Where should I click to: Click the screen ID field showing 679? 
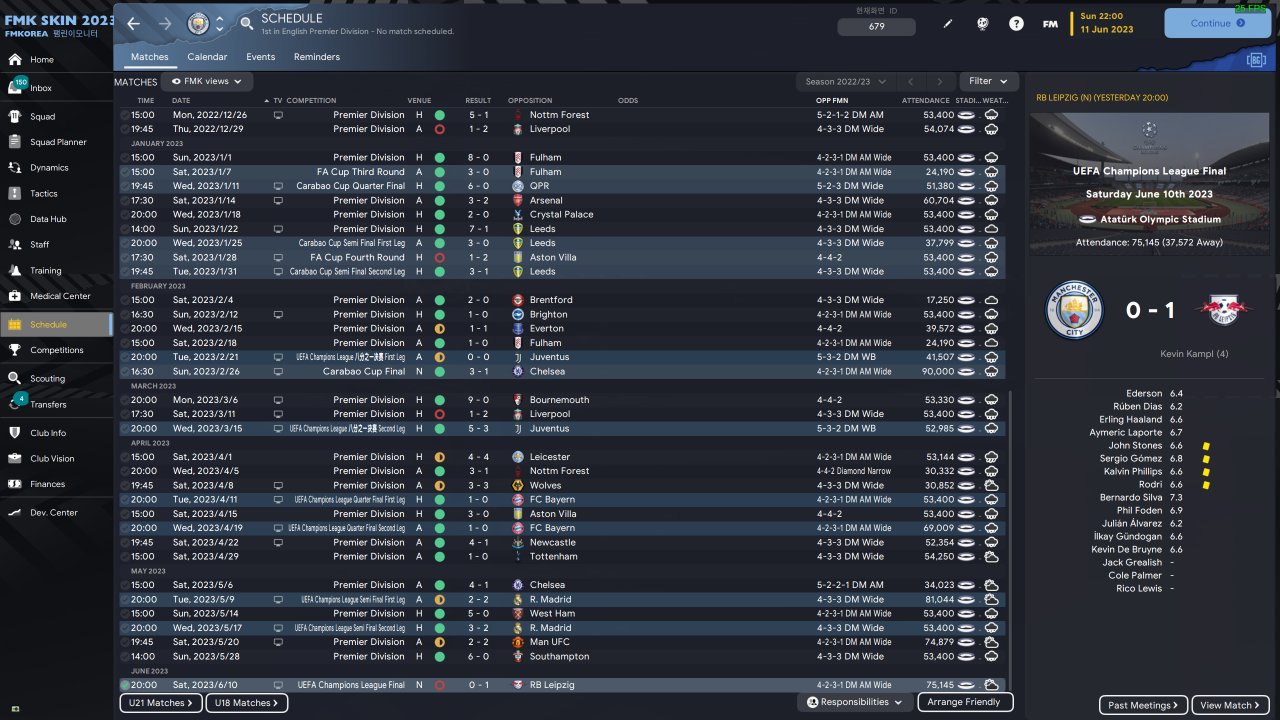coord(877,26)
